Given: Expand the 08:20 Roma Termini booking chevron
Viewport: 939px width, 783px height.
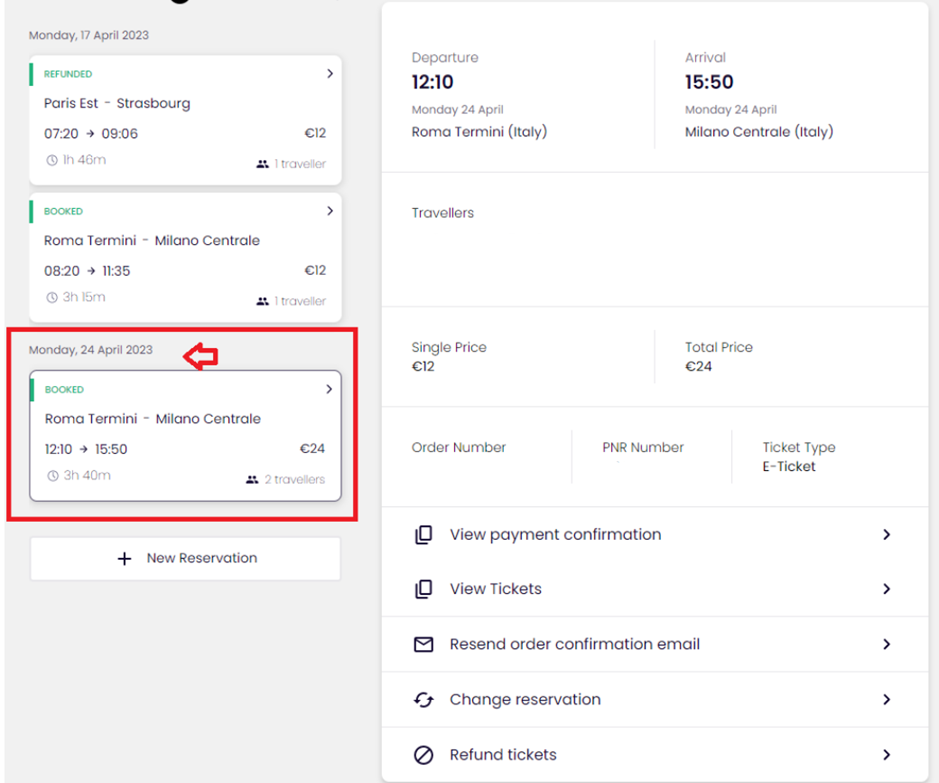Looking at the screenshot, I should click(330, 211).
